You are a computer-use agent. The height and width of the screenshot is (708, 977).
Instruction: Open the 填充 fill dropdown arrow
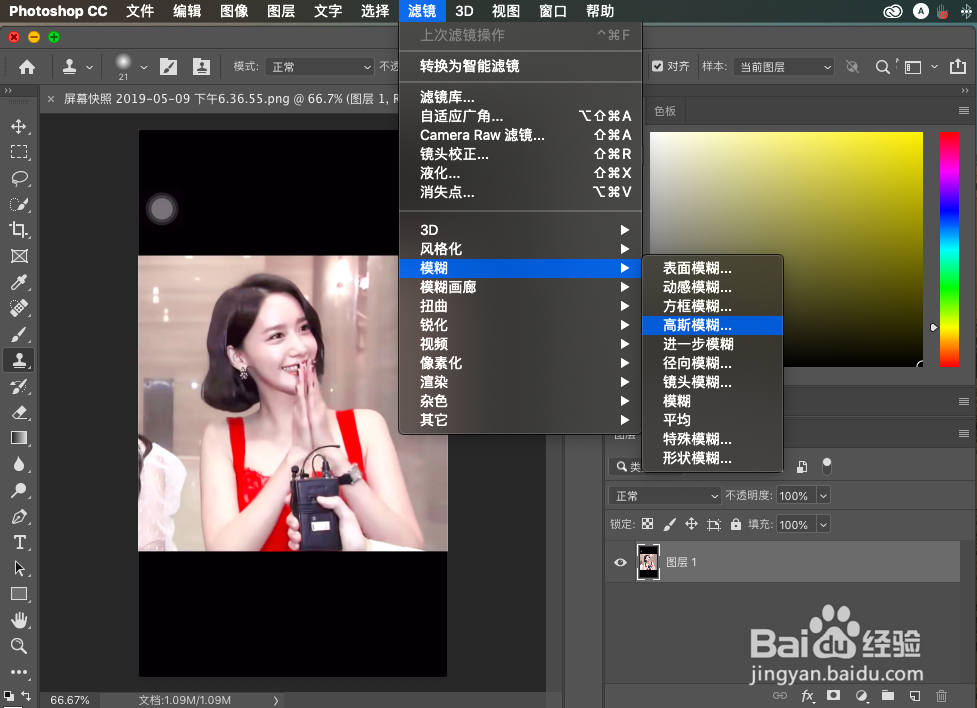(x=823, y=525)
